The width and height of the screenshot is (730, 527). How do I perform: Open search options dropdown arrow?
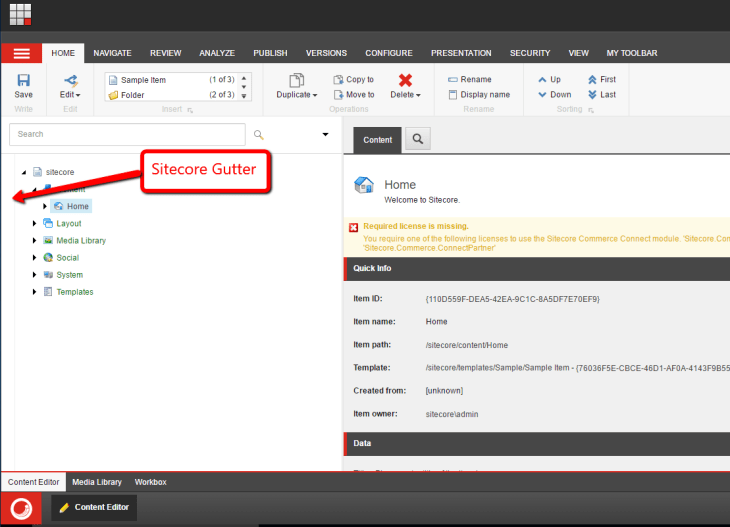pos(325,135)
